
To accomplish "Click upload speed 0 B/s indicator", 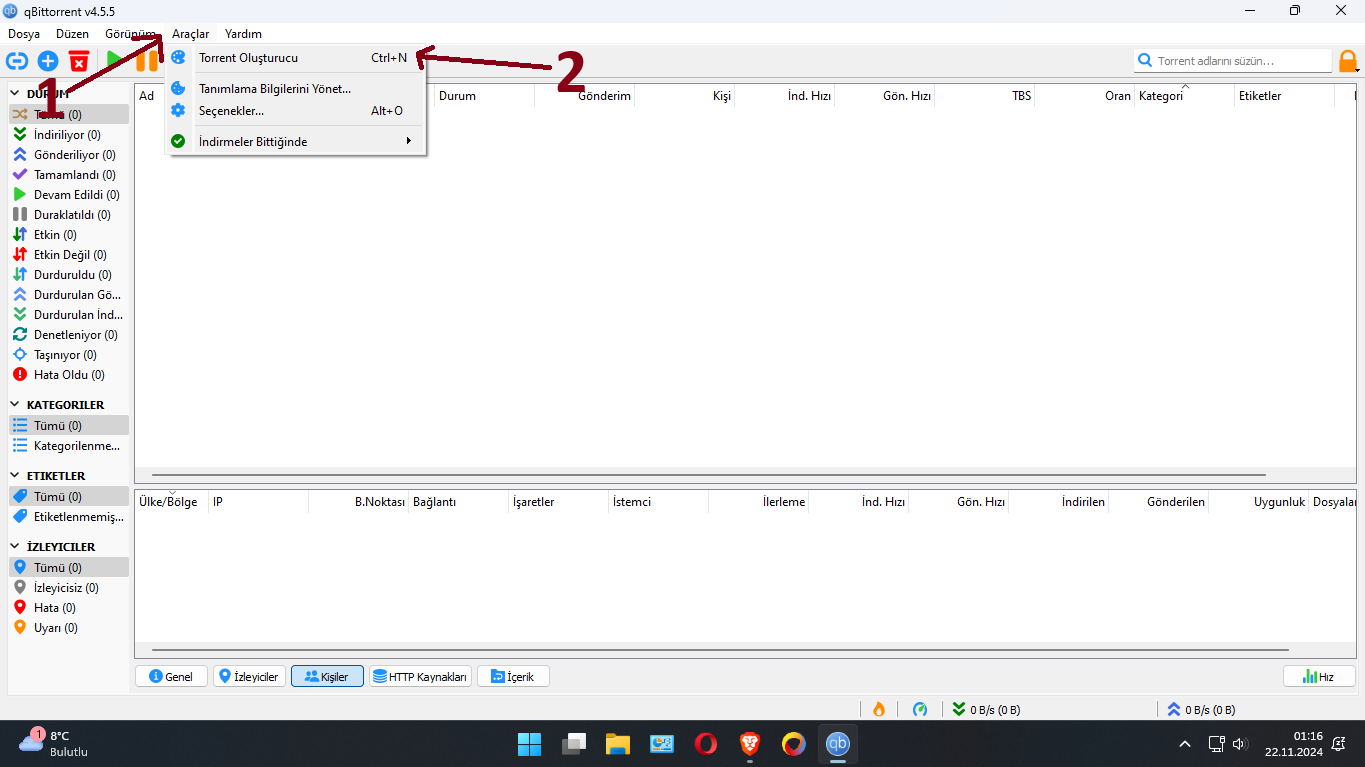I will (x=1201, y=709).
